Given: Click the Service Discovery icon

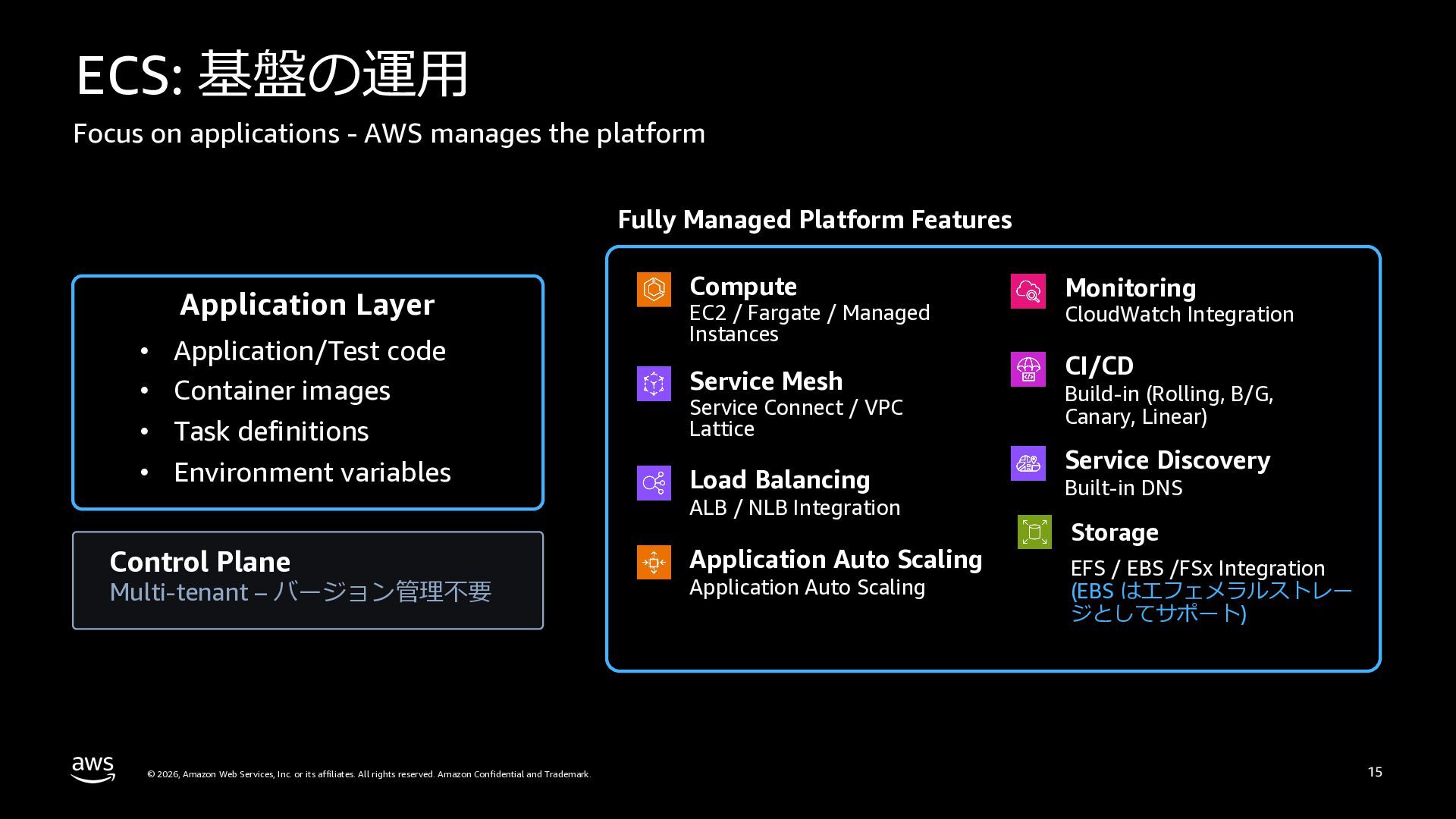Looking at the screenshot, I should [x=1028, y=463].
